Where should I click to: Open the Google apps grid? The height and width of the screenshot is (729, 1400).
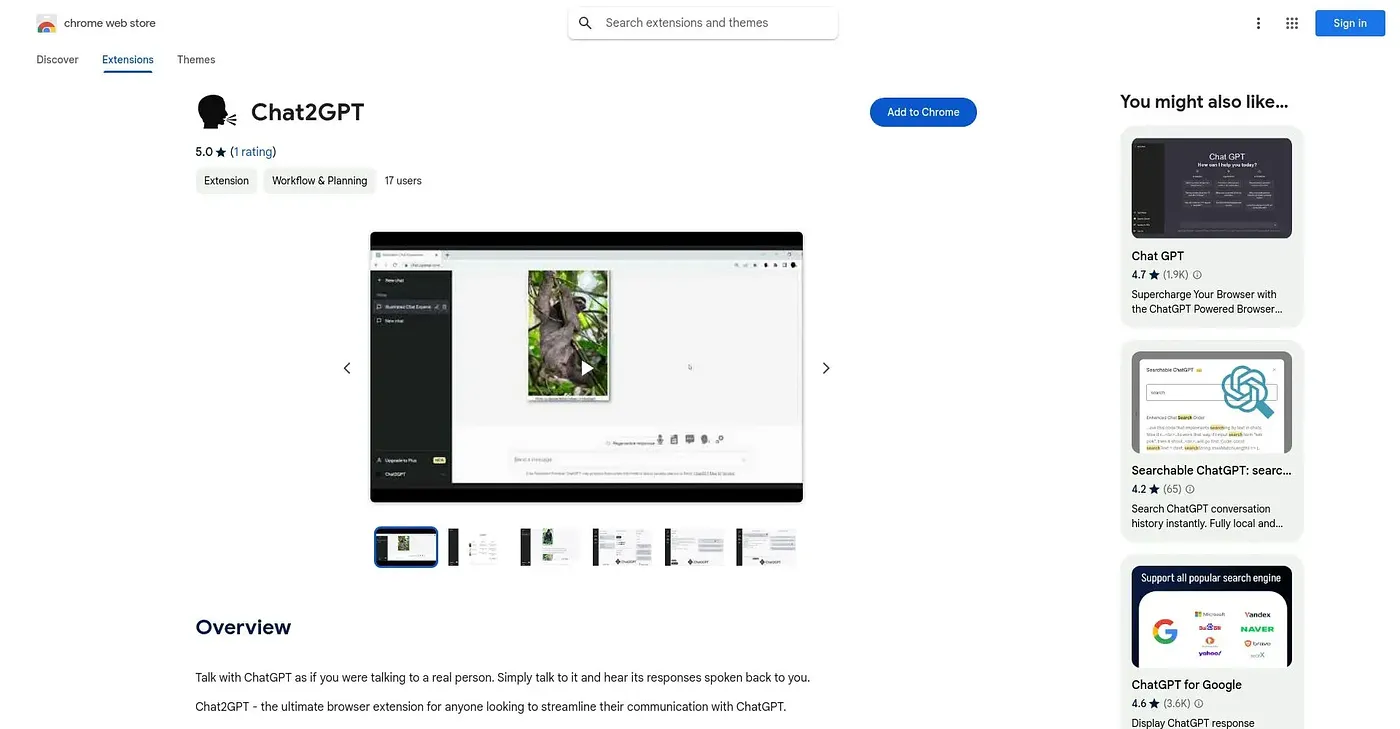coord(1292,23)
